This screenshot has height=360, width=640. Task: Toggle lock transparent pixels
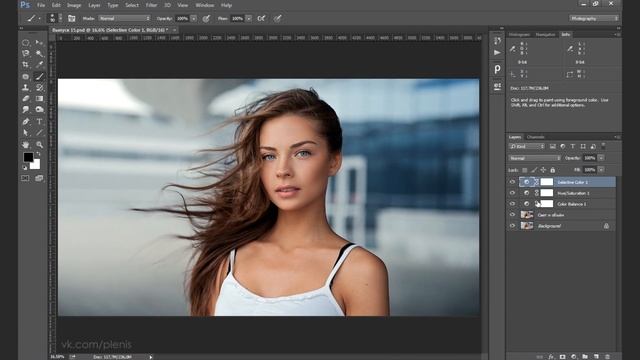(525, 170)
